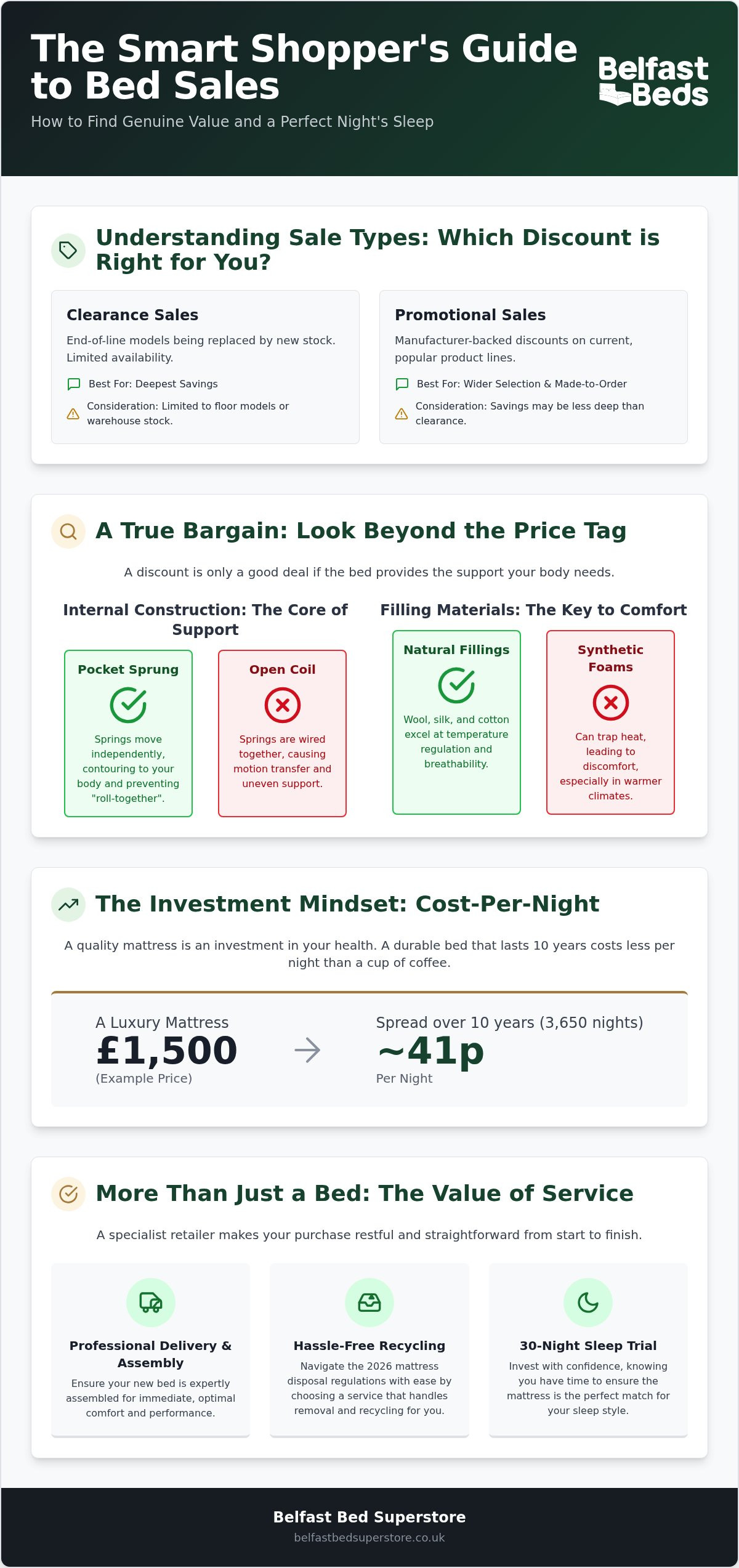Click the moon icon for Sleep Trial

tap(588, 1302)
